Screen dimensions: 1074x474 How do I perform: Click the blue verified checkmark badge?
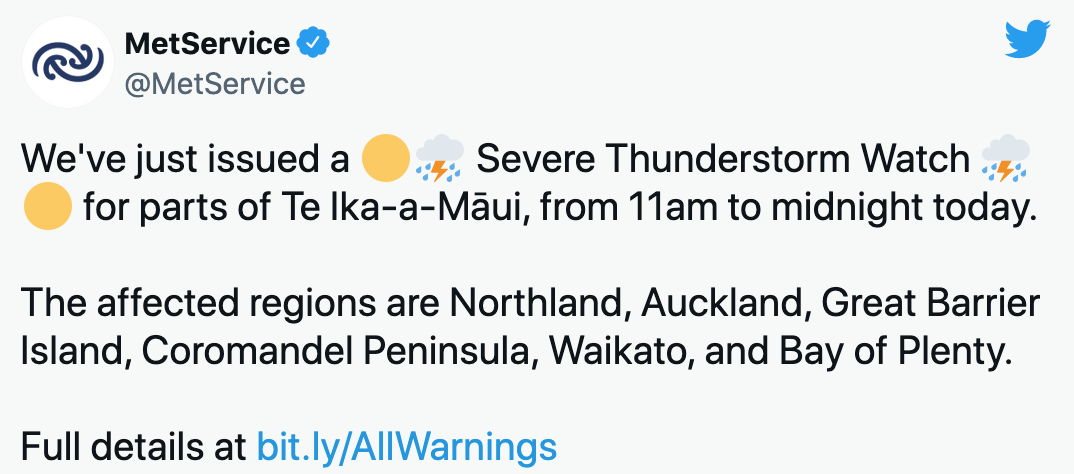point(313,44)
